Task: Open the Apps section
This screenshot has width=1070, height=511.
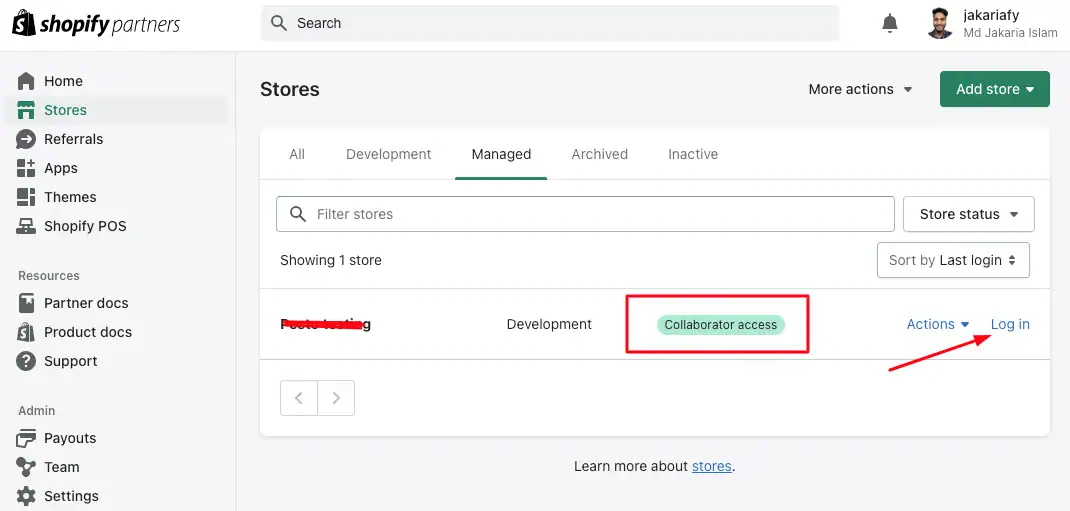Action: pos(61,168)
